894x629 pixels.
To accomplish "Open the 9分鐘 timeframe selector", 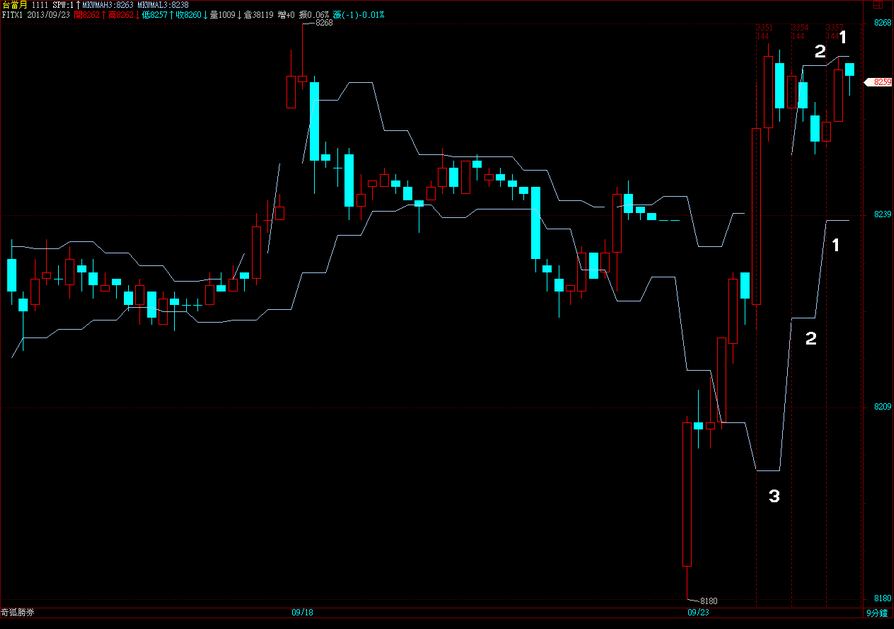I will coord(877,611).
